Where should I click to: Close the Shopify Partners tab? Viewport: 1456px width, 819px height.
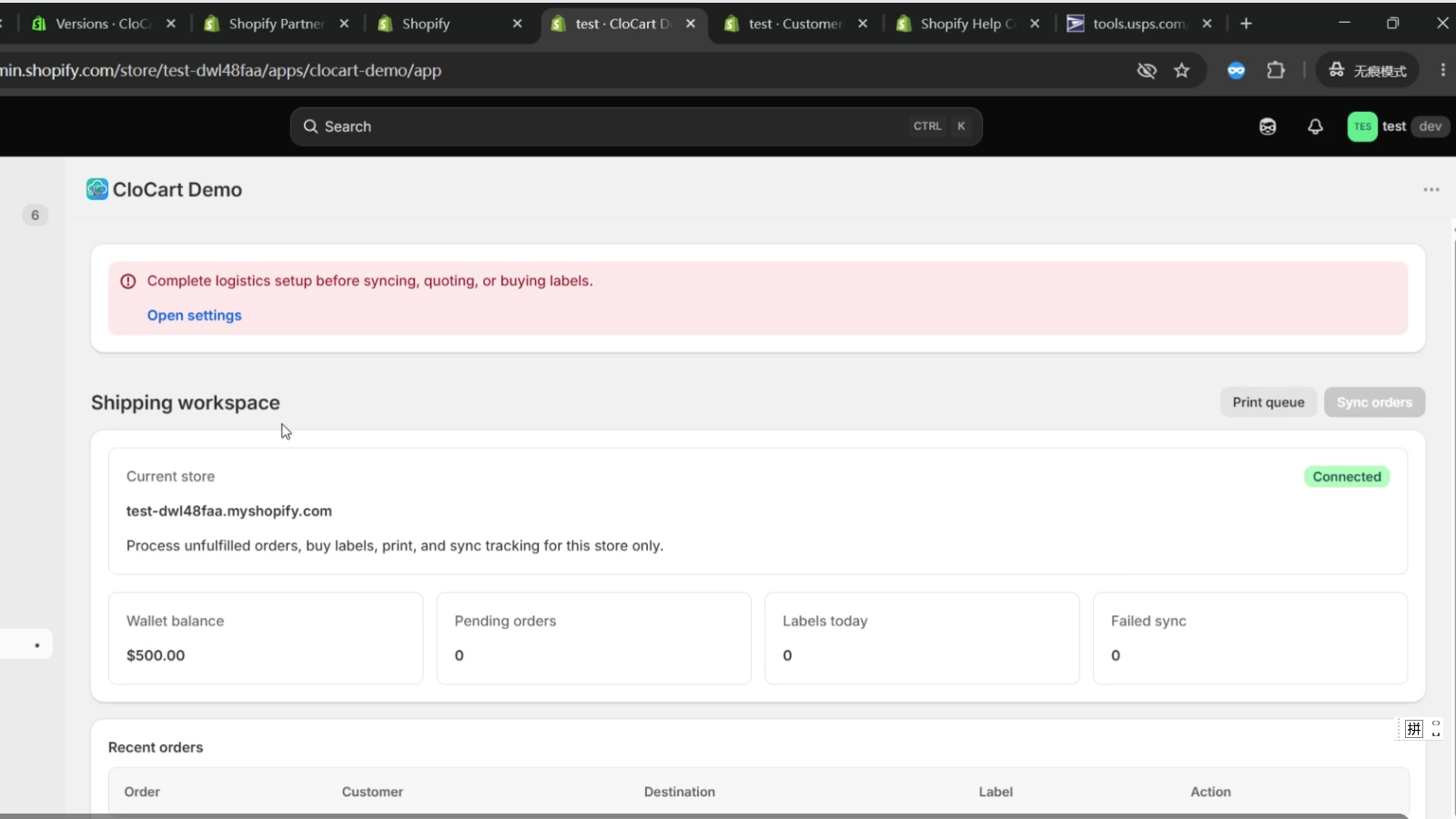(x=344, y=24)
